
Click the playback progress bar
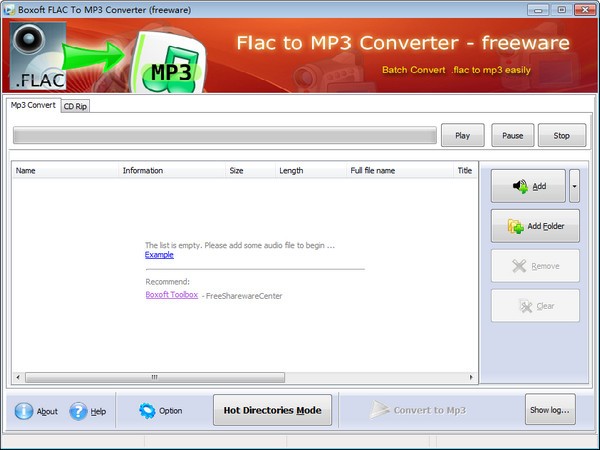click(225, 135)
